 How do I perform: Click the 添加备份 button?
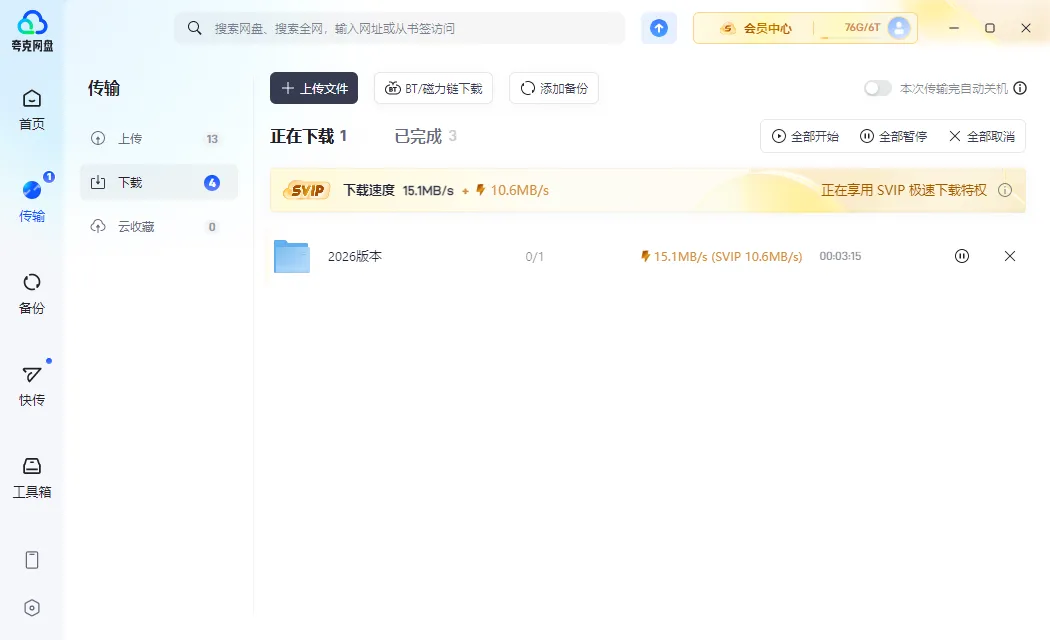coord(554,88)
